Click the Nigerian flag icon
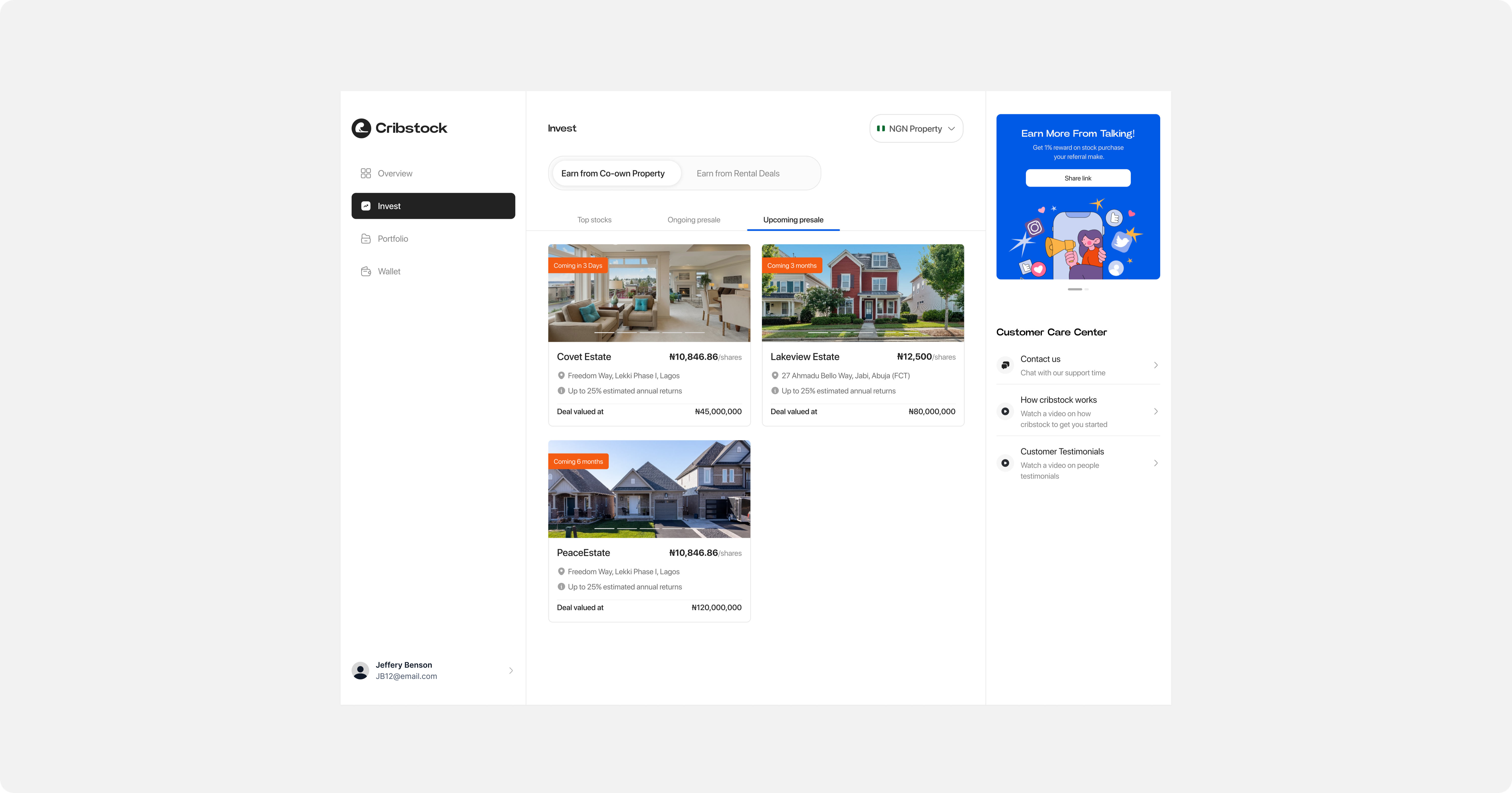Screen dimensions: 1512x793 coord(881,128)
